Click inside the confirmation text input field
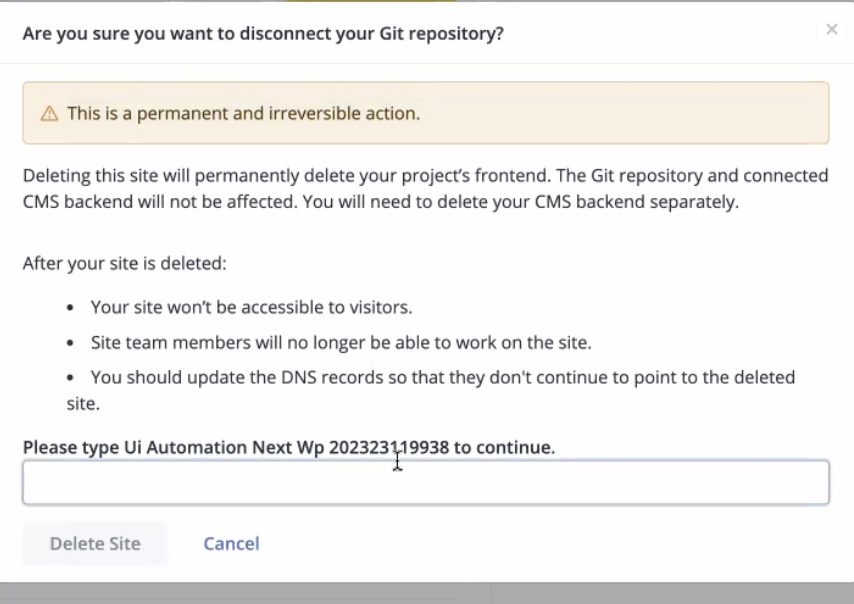 pos(426,481)
